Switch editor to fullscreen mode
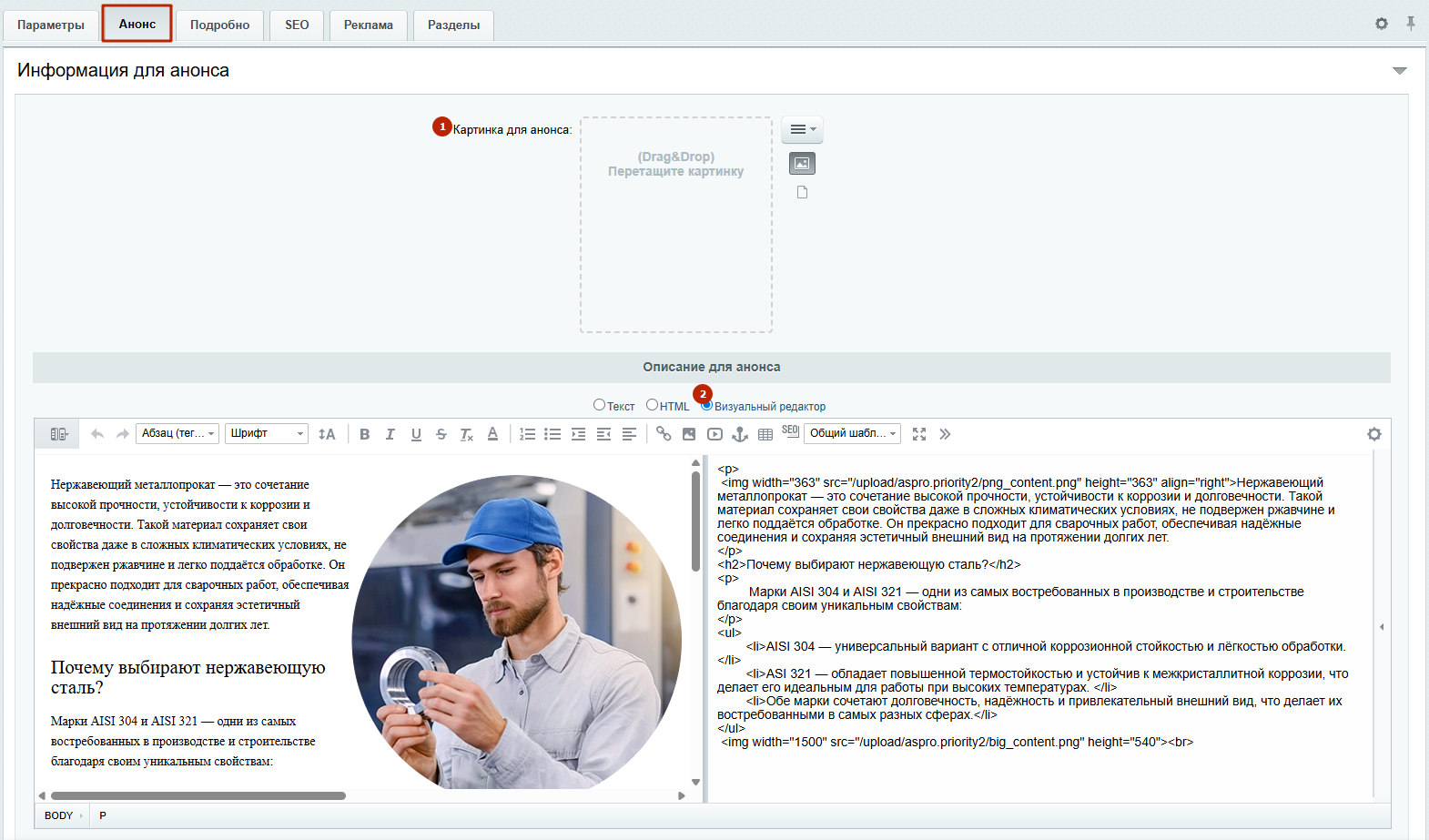Screen dimensions: 1429x840 tap(919, 434)
